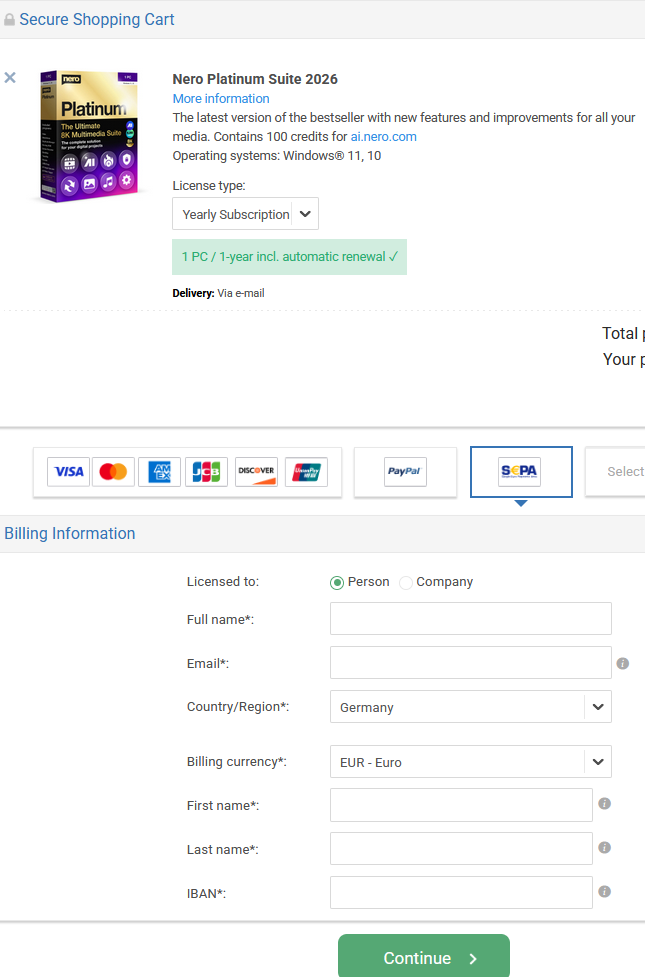
Task: Show info icon beside Last name
Action: point(604,847)
